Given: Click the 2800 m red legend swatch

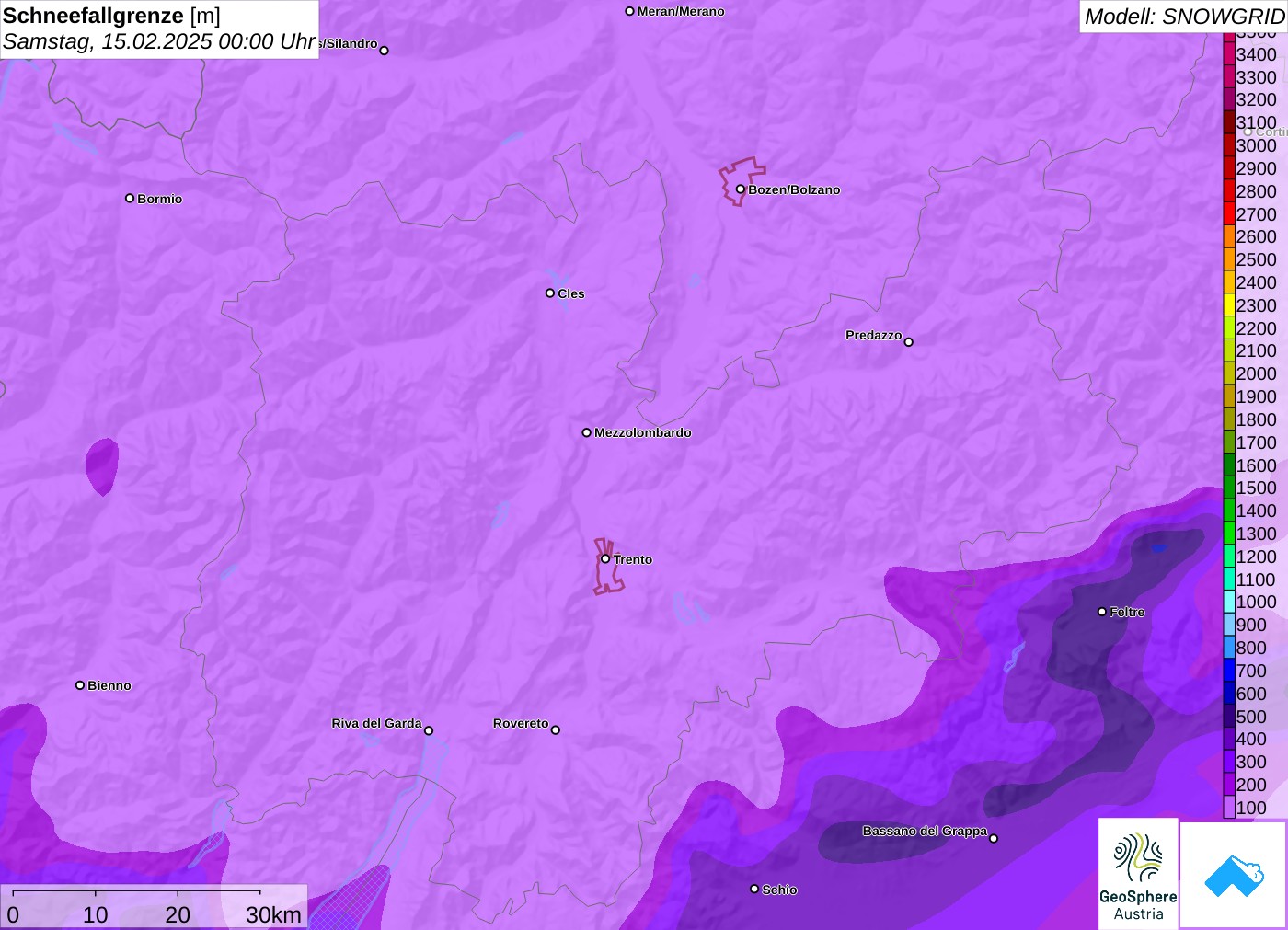Looking at the screenshot, I should coord(1229,191).
